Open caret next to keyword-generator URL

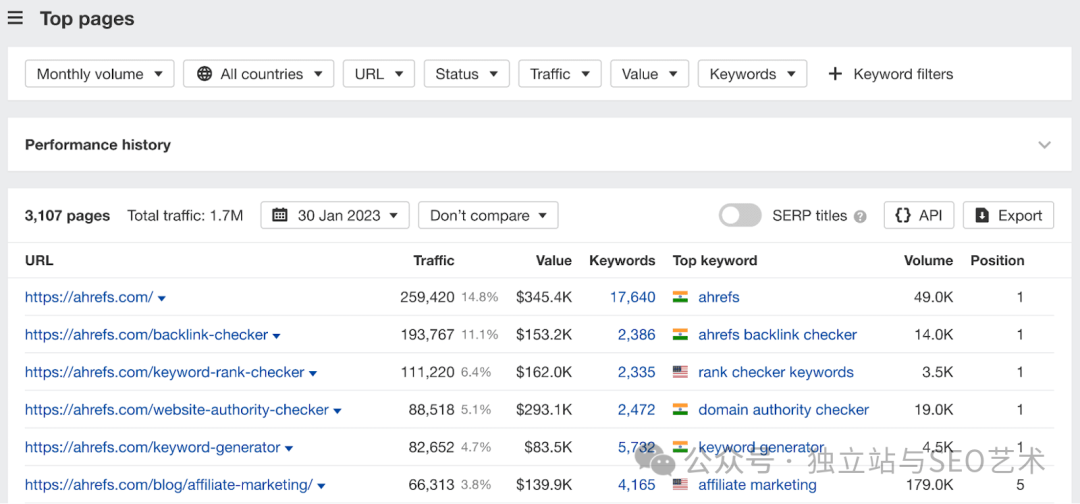point(289,449)
